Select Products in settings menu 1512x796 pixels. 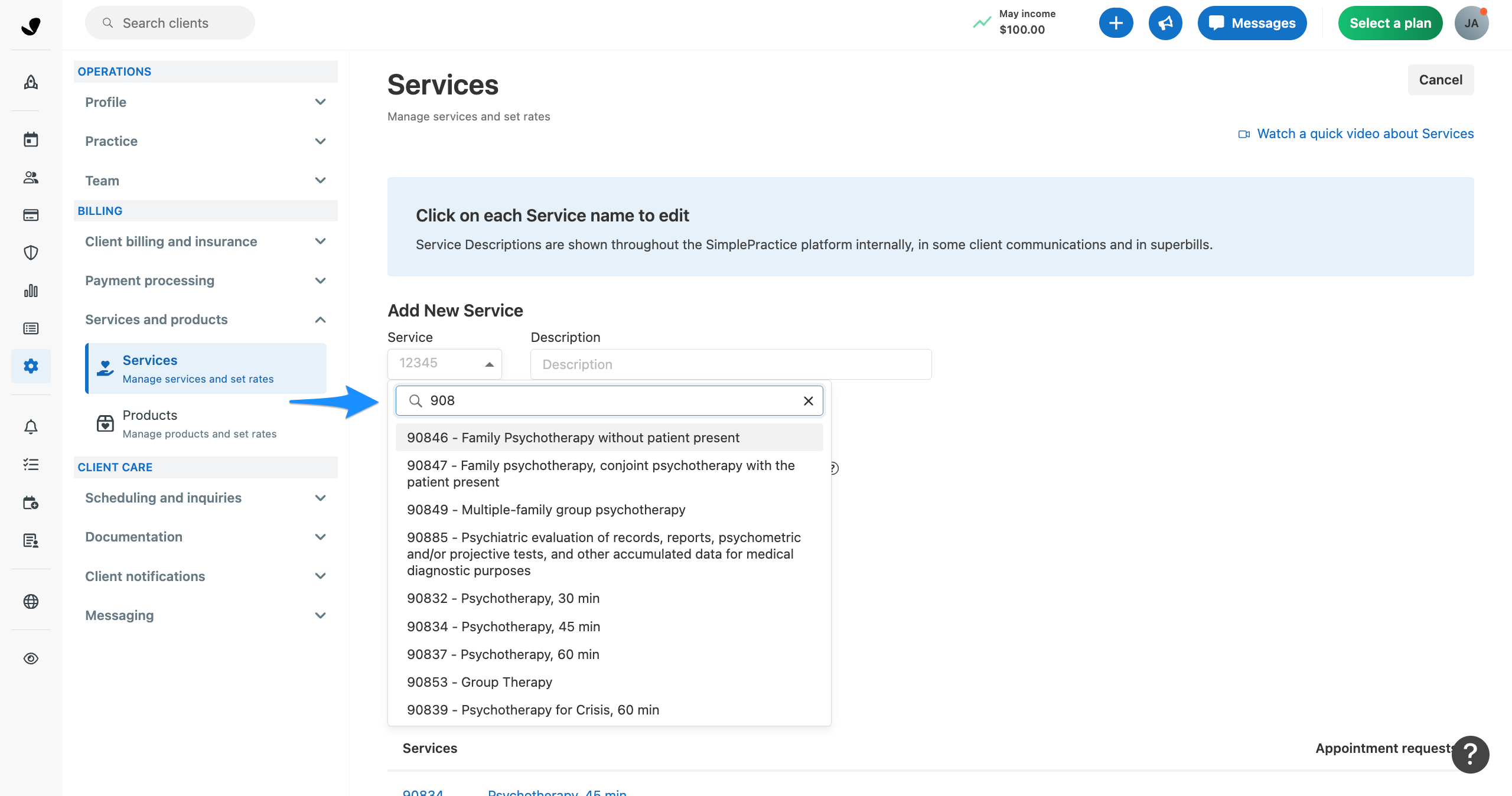coord(206,423)
